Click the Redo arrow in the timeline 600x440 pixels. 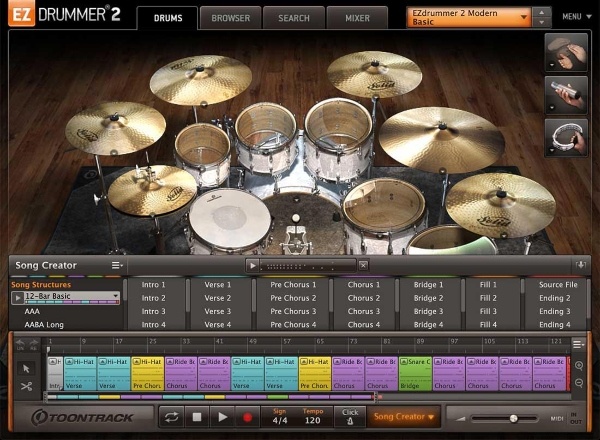[x=34, y=344]
